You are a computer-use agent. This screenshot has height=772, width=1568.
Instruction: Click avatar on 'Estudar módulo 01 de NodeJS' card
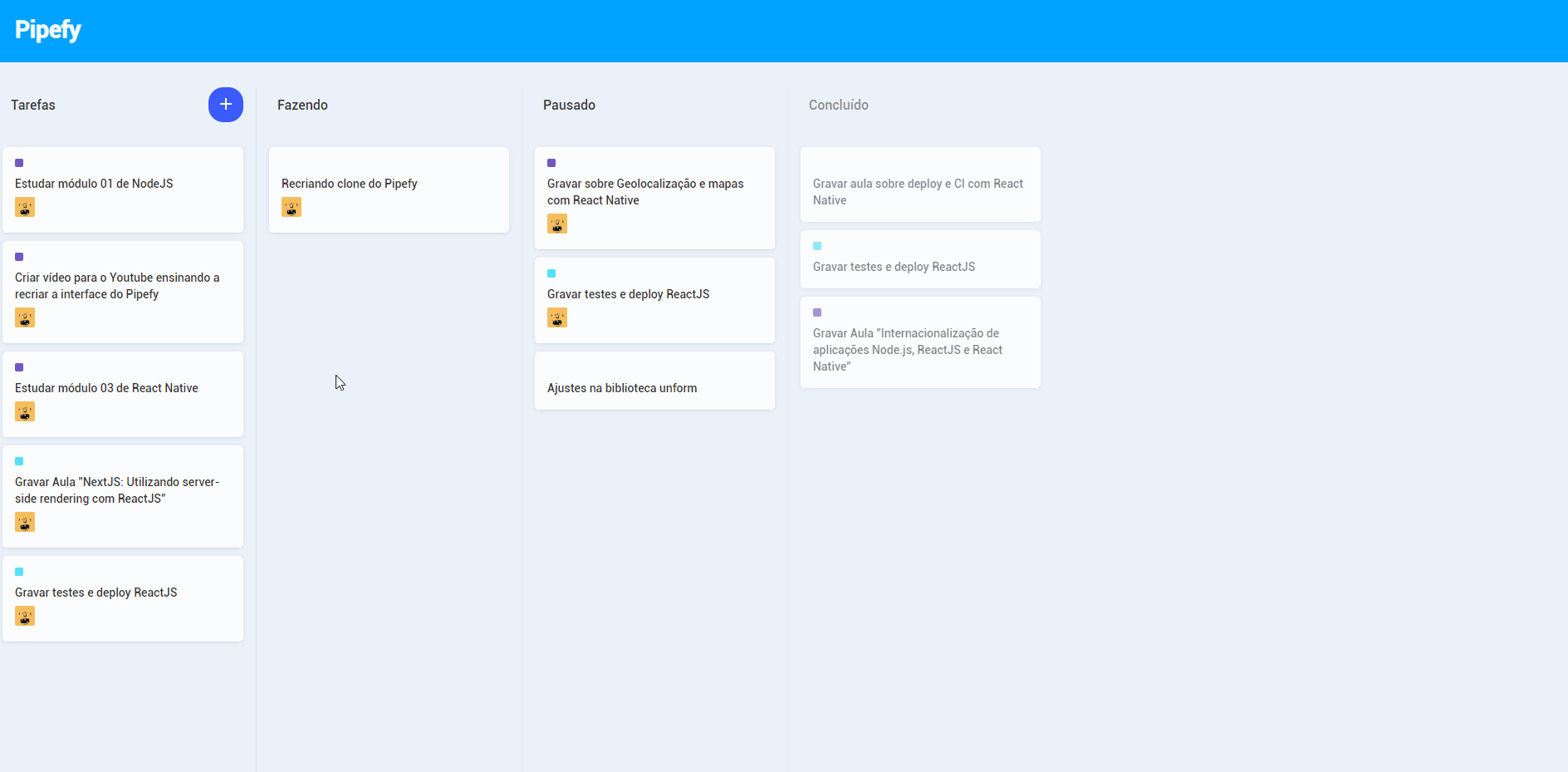pos(25,207)
